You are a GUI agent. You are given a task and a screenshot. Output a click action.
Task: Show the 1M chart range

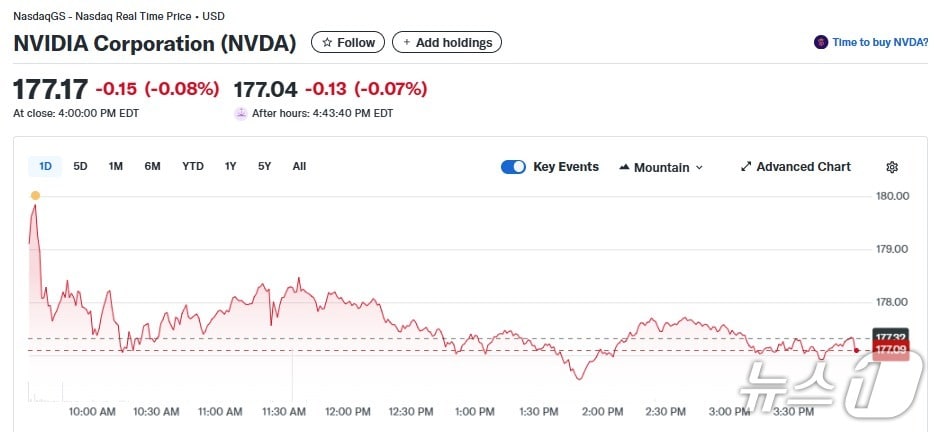pos(116,166)
